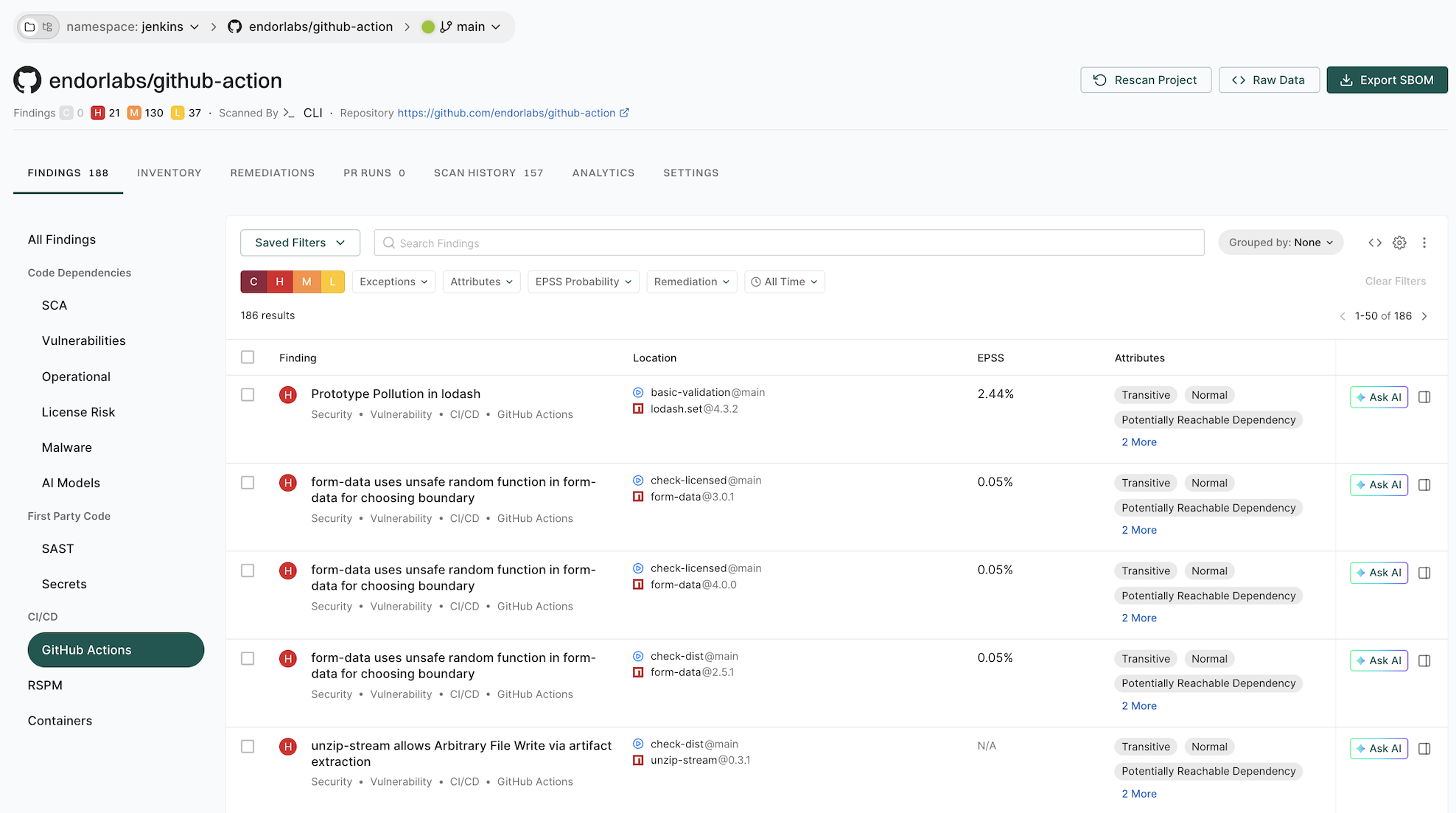This screenshot has width=1456, height=813.
Task: Click the Rescan Project button
Action: tap(1146, 80)
